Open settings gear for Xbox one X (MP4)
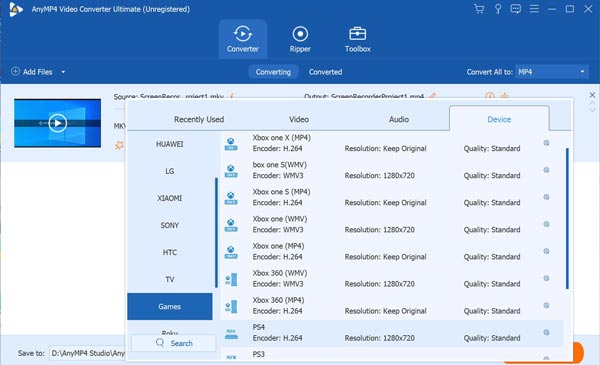Viewport: 600px width, 365px height. tap(546, 143)
